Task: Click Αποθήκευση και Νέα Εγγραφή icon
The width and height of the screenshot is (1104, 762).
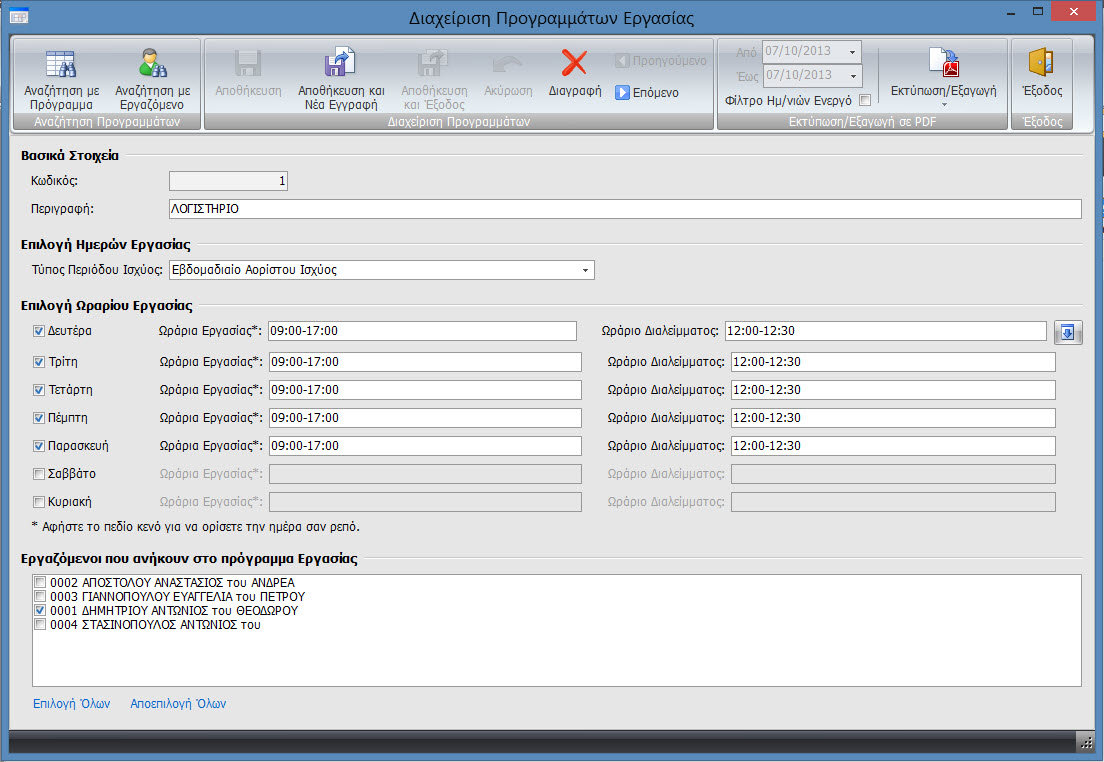Action: [341, 63]
